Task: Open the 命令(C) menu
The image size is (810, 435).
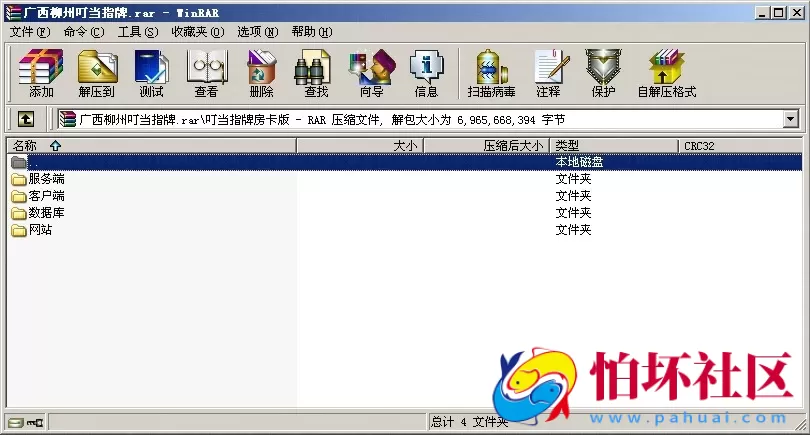Action: (x=84, y=32)
